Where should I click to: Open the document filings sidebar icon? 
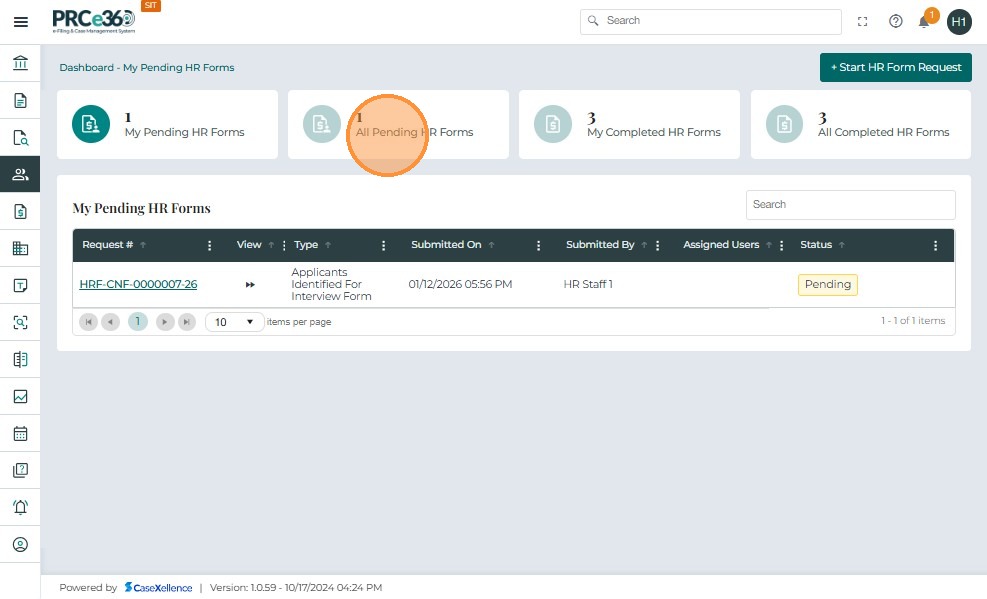[x=20, y=101]
